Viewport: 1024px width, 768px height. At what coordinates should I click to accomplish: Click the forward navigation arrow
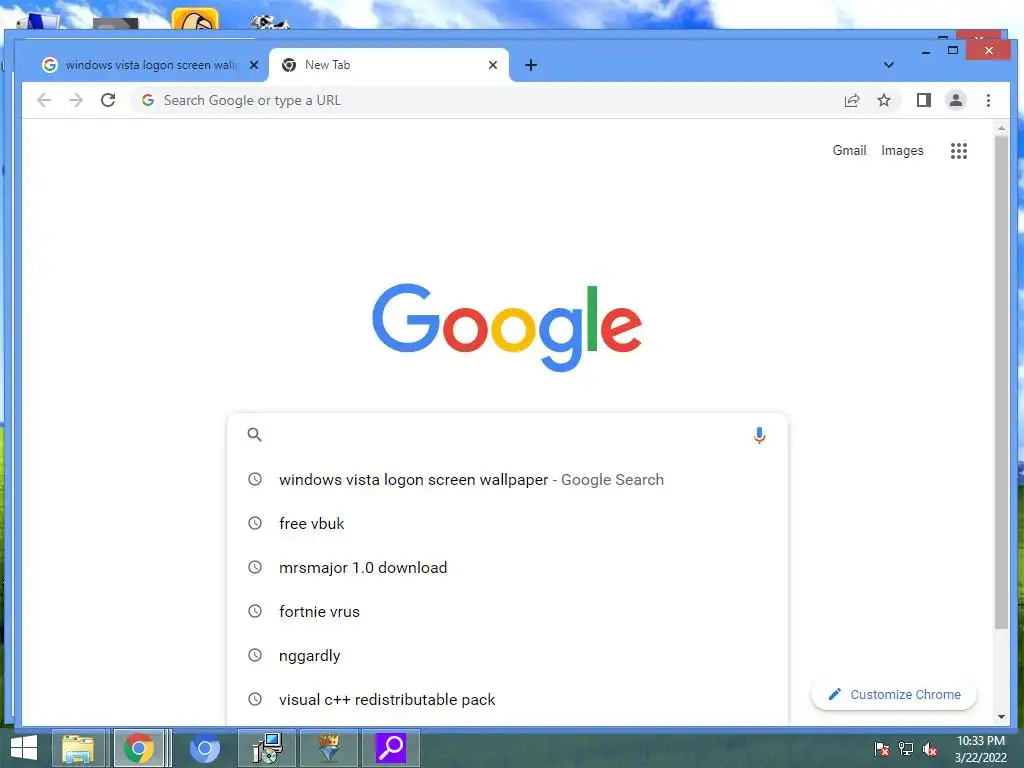pyautogui.click(x=76, y=100)
